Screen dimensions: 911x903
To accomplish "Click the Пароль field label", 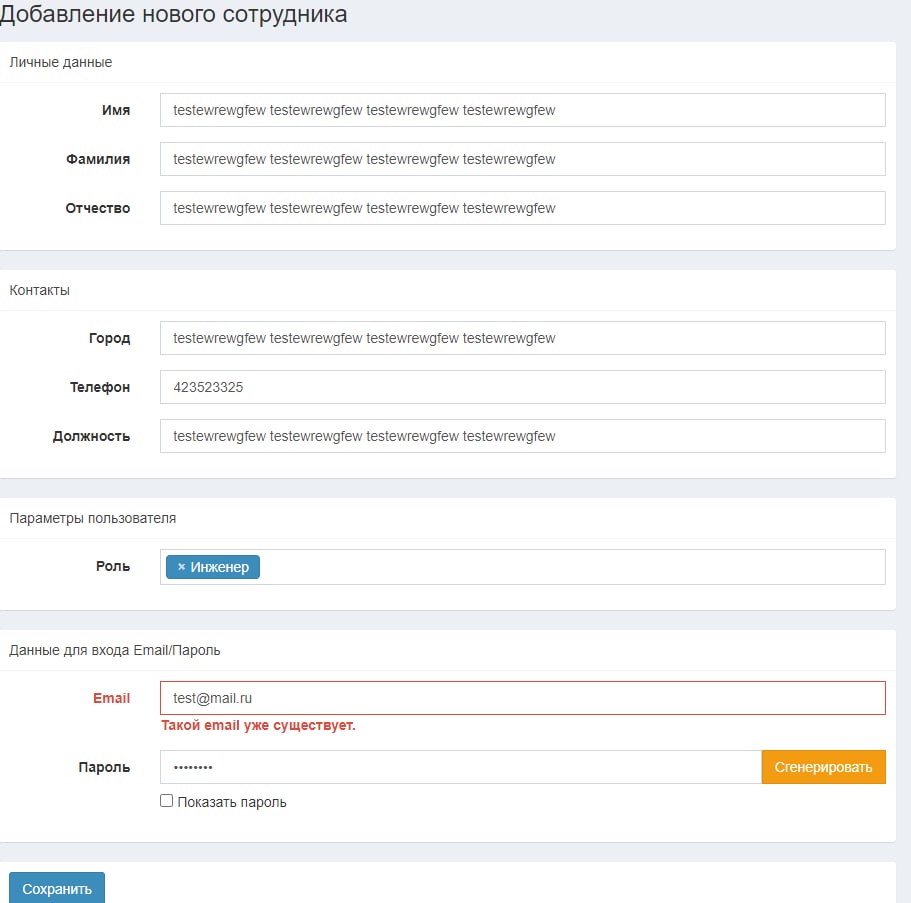I will pos(104,767).
